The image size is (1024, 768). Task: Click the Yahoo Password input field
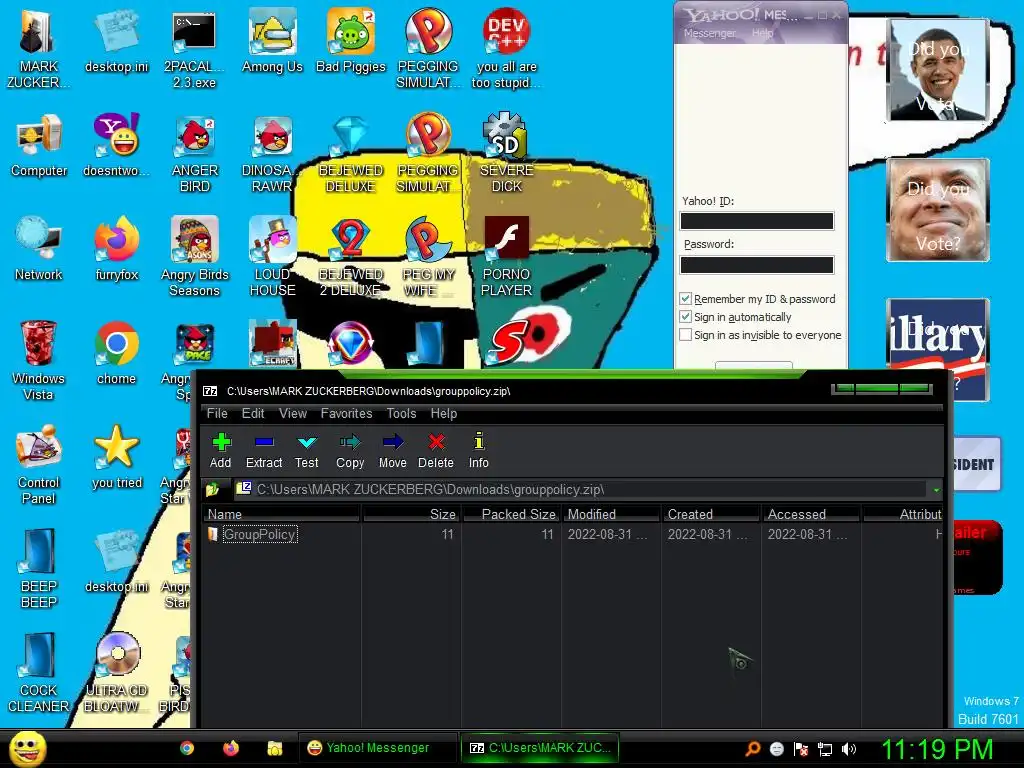[x=757, y=264]
